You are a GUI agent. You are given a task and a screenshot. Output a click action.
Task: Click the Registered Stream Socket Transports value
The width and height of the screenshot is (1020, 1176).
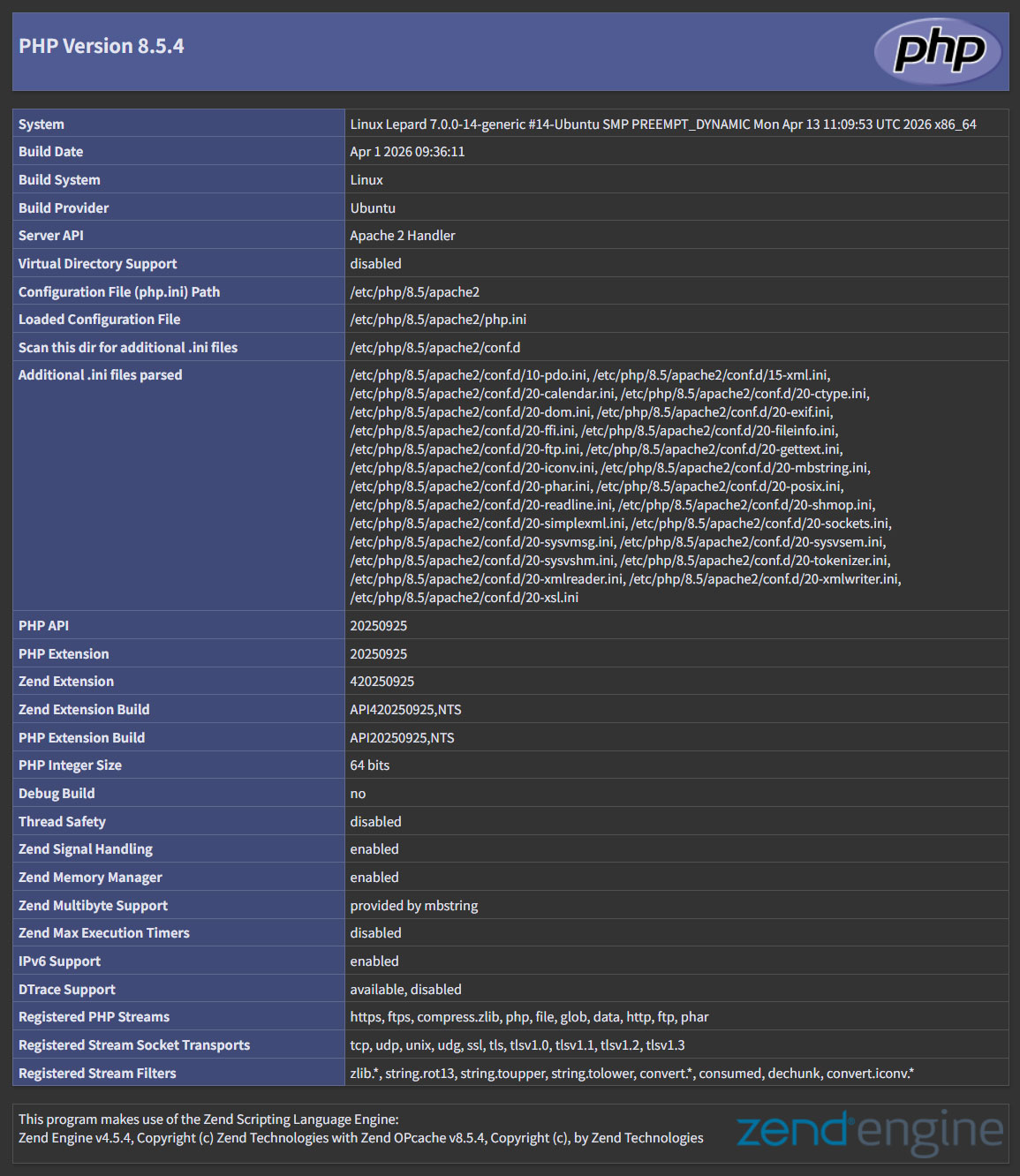coord(518,1045)
